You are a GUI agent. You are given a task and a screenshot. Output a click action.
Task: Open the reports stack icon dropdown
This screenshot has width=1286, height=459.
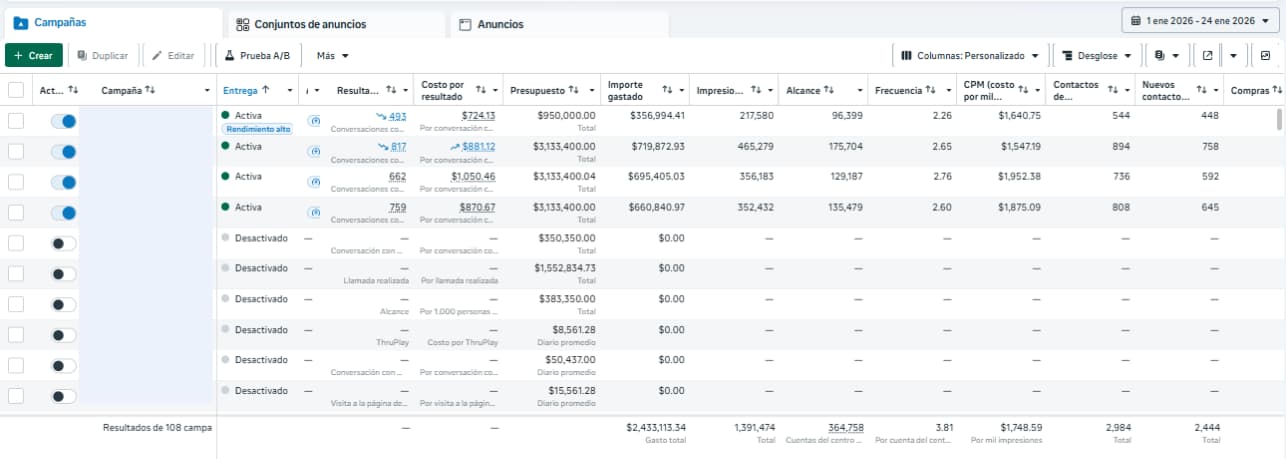1166,56
